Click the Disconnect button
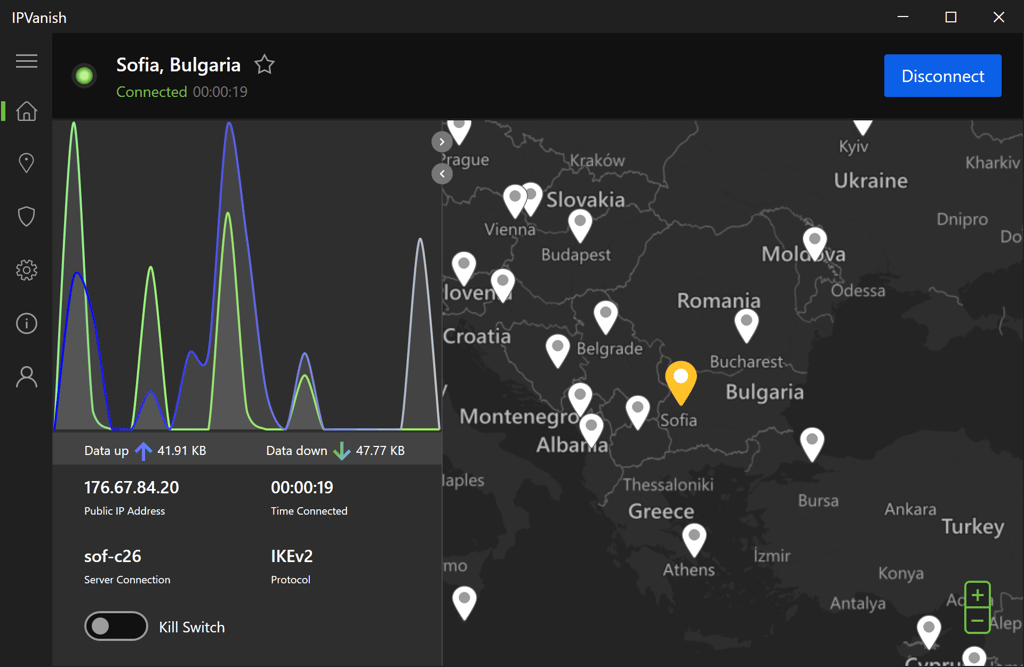Viewport: 1024px width, 667px height. click(x=942, y=76)
